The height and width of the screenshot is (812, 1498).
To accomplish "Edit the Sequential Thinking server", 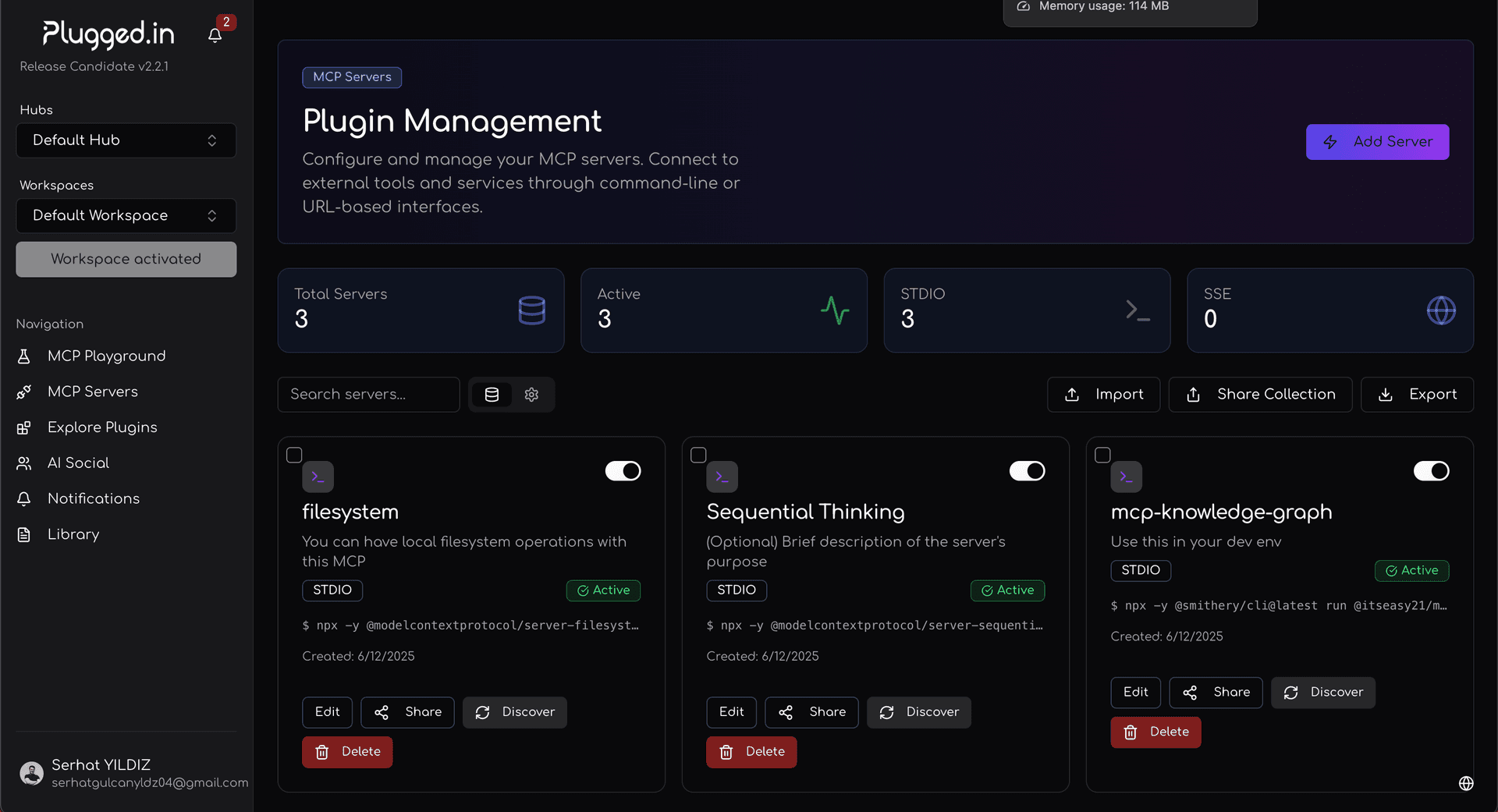I will tap(731, 712).
